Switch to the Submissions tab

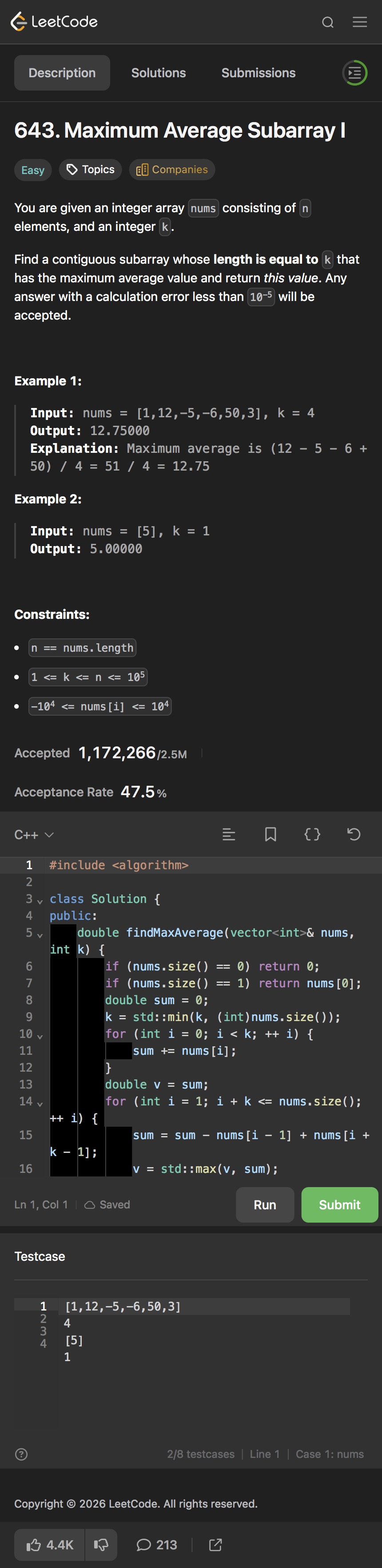259,73
